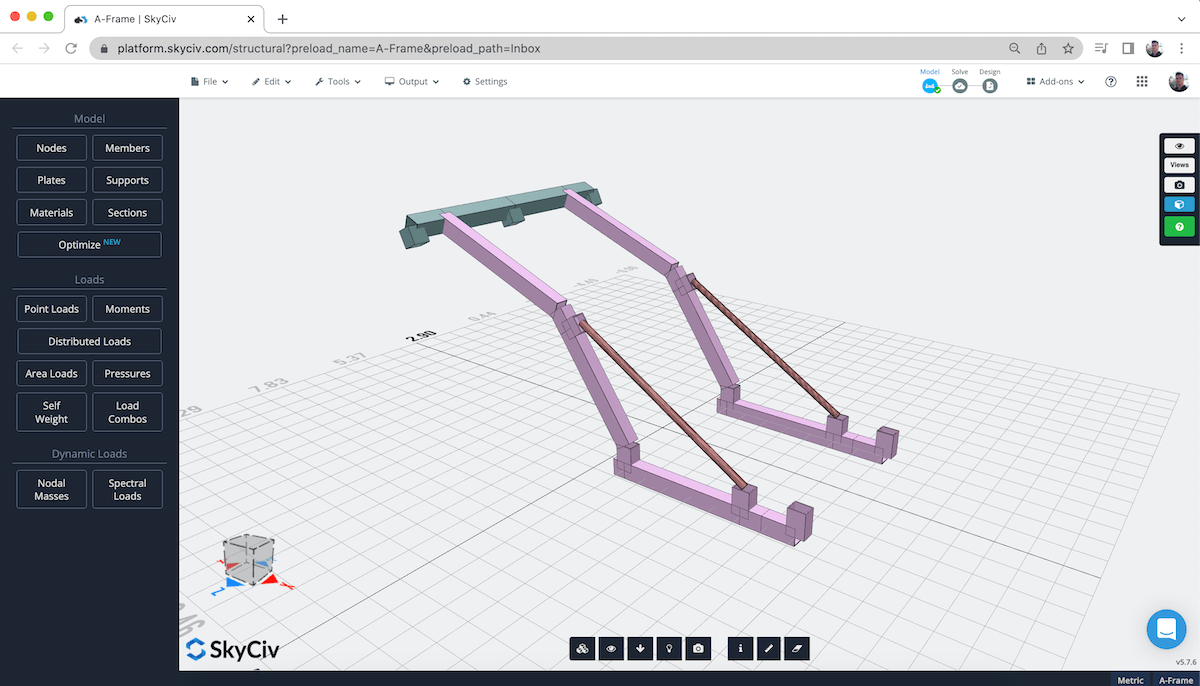The height and width of the screenshot is (686, 1200).
Task: Toggle the blue 3D render mode in right panel
Action: pos(1178,204)
